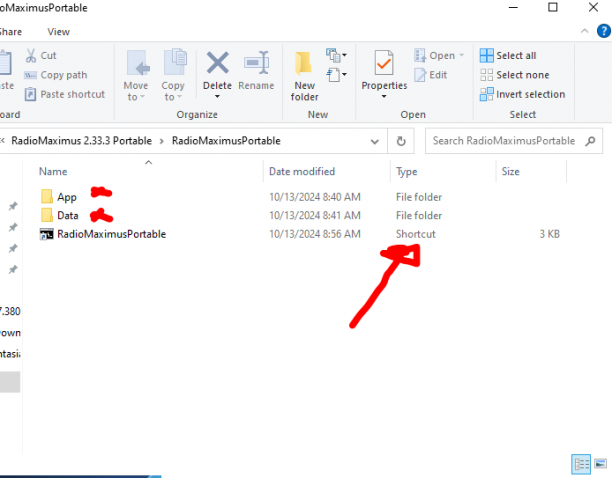Viewport: 612px width, 478px height.
Task: Click the RadioMaximusPortable shortcut icon
Action: point(46,234)
